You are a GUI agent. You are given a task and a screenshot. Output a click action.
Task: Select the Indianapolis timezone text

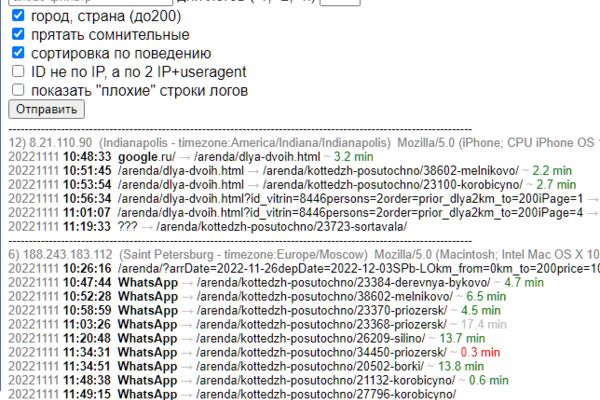pyautogui.click(x=245, y=143)
